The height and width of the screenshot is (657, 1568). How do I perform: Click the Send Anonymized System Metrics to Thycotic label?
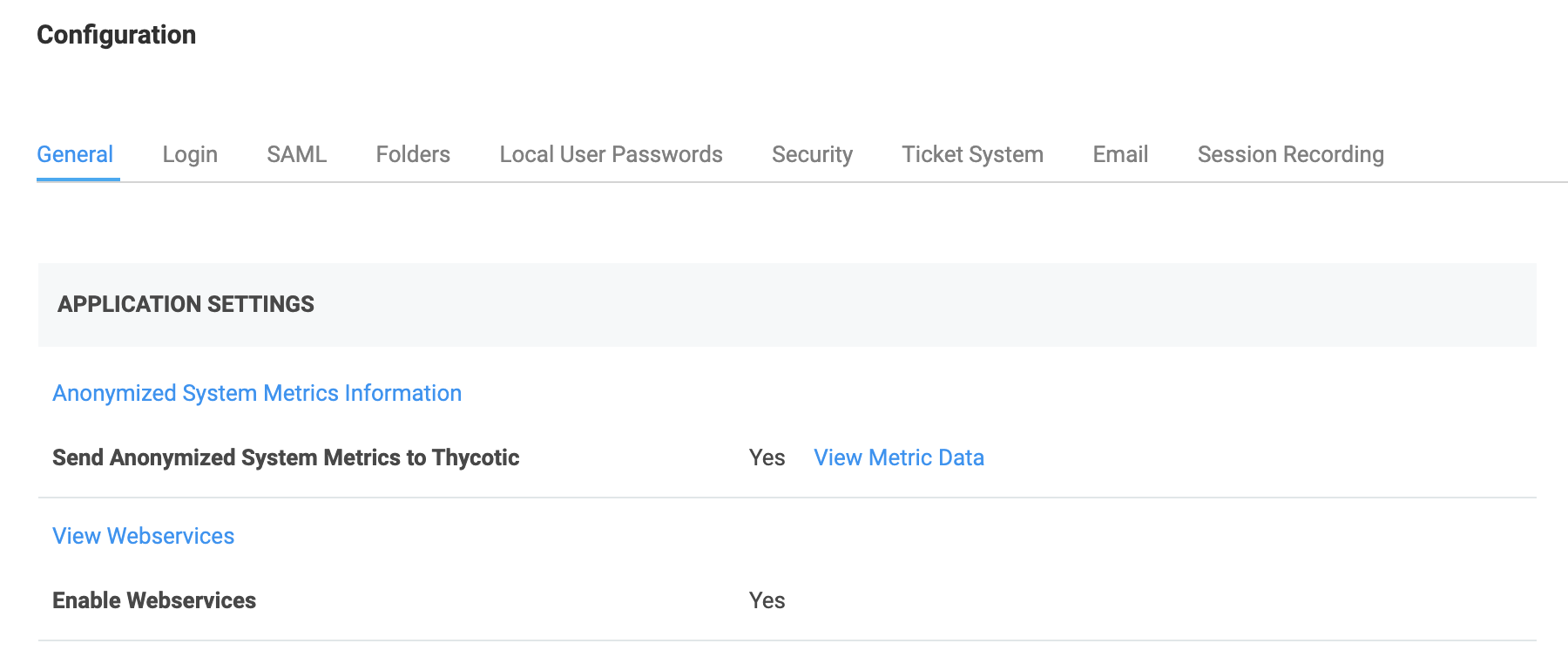pyautogui.click(x=286, y=457)
